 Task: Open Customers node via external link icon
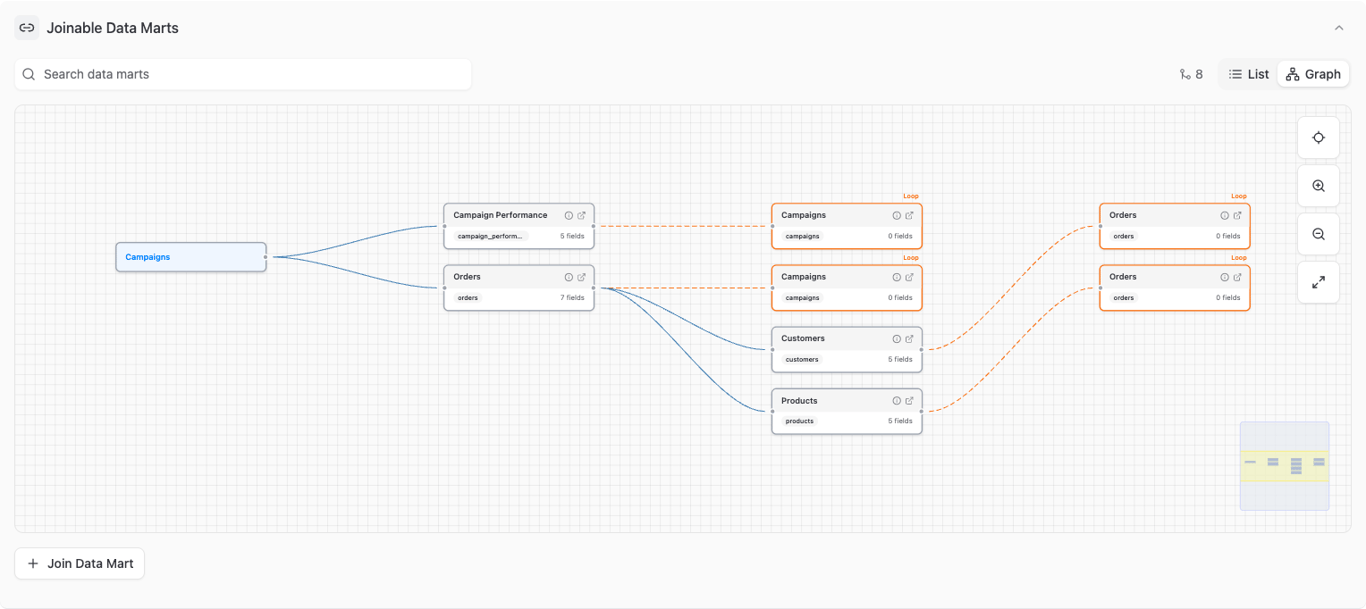tap(909, 339)
